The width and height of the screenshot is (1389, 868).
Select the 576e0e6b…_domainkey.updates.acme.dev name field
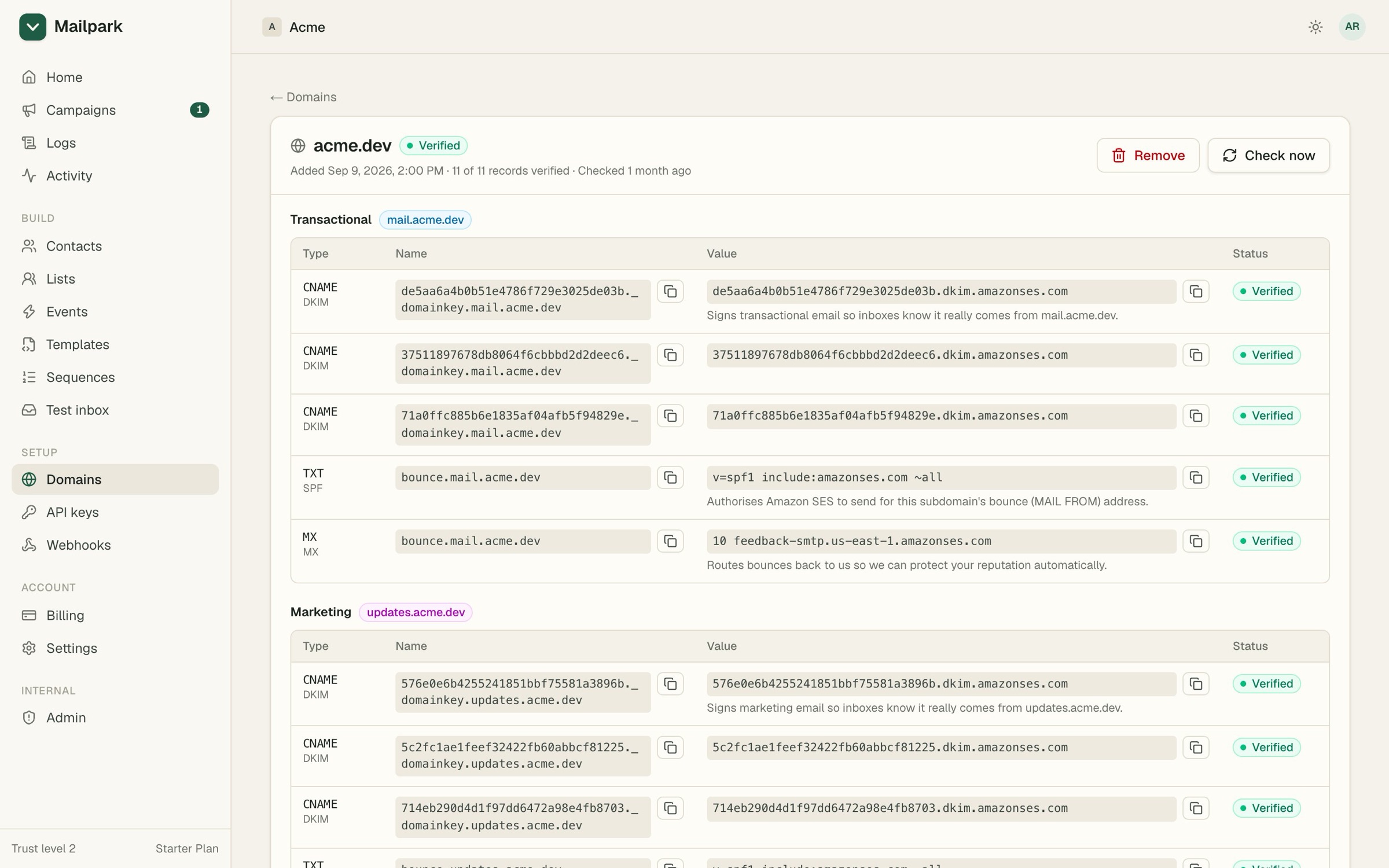pyautogui.click(x=523, y=692)
